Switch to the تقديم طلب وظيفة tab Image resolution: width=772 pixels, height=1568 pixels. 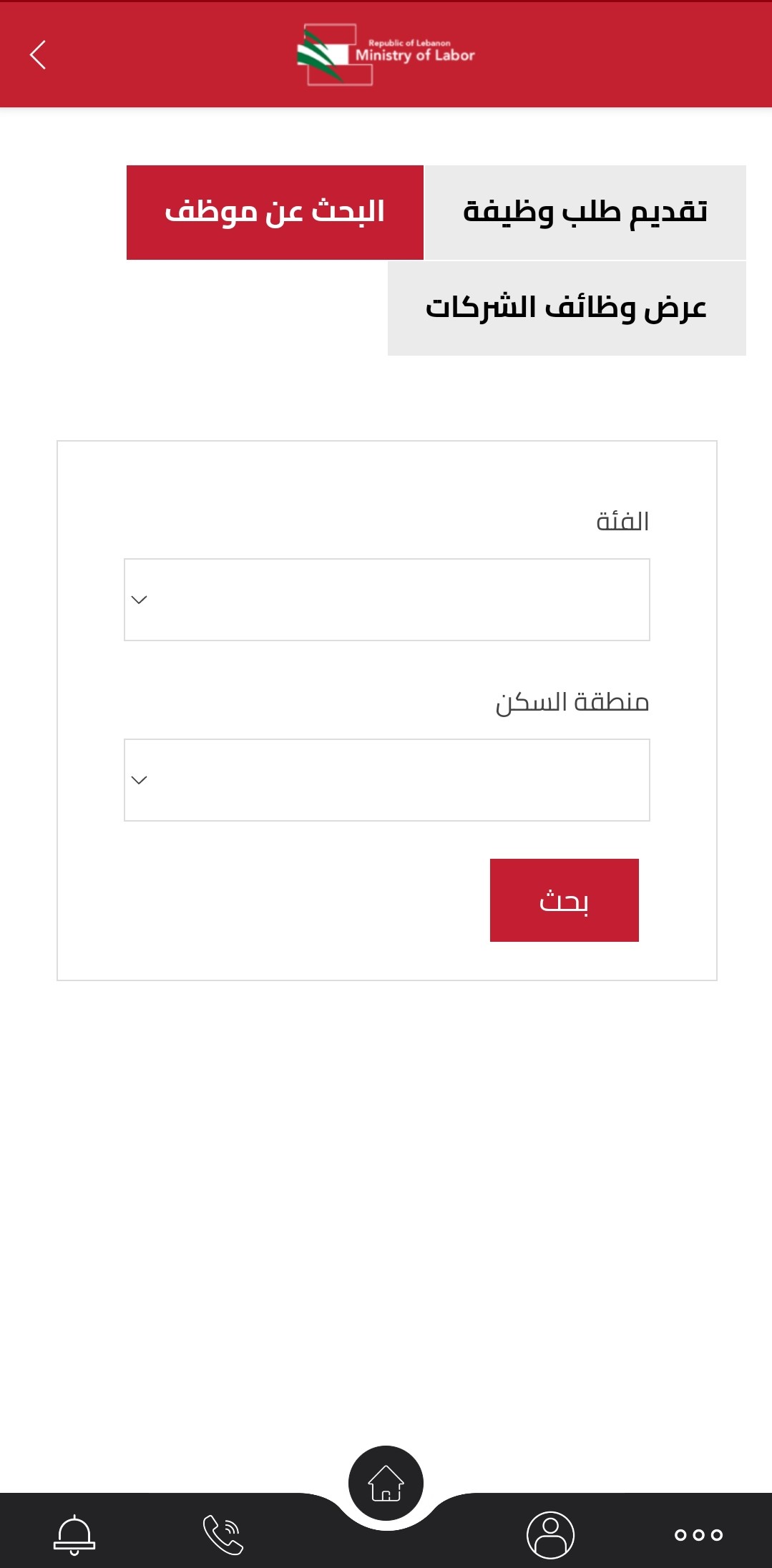click(x=585, y=213)
